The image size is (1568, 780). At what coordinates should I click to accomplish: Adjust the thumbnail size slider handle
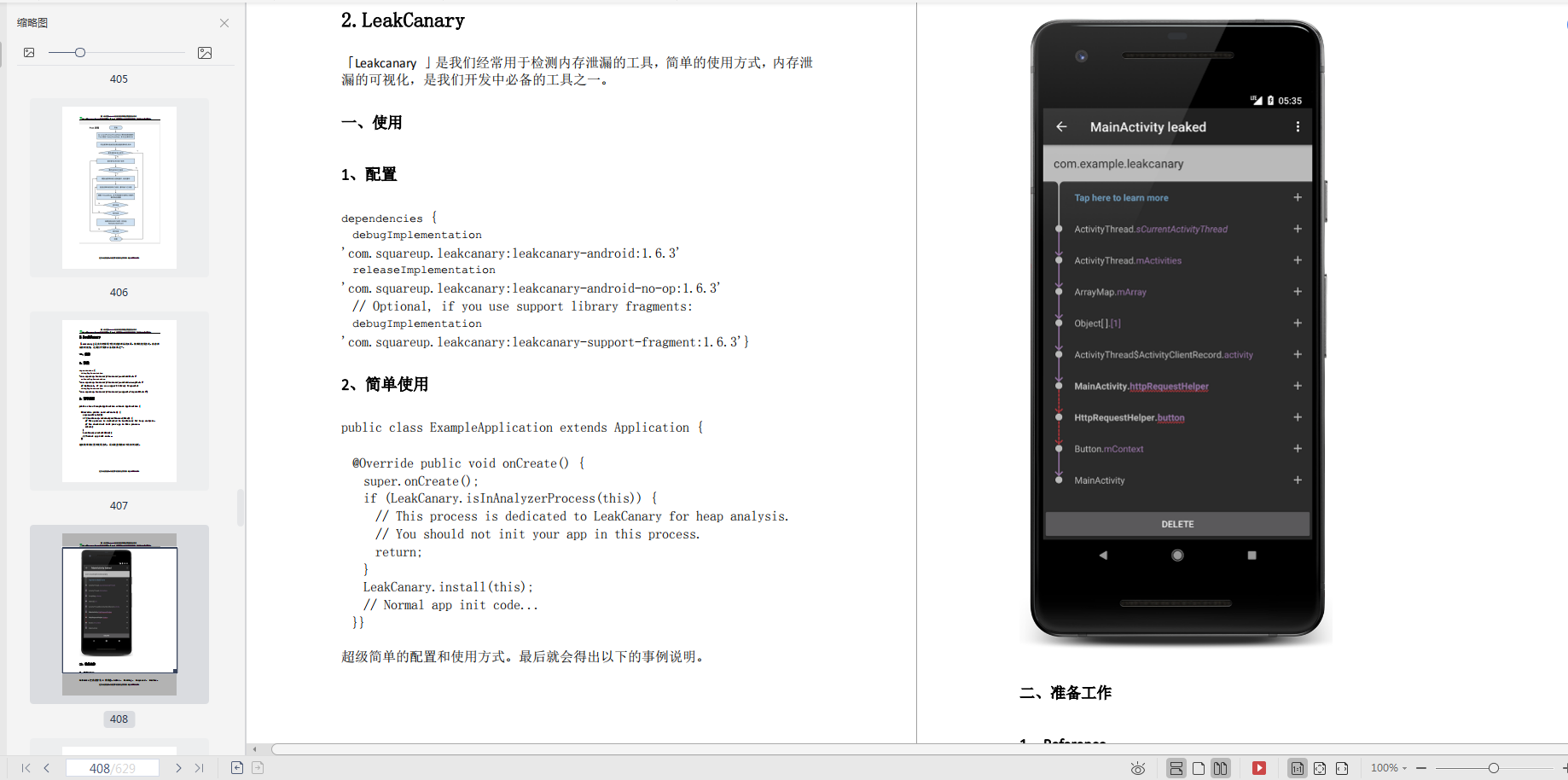coord(80,53)
